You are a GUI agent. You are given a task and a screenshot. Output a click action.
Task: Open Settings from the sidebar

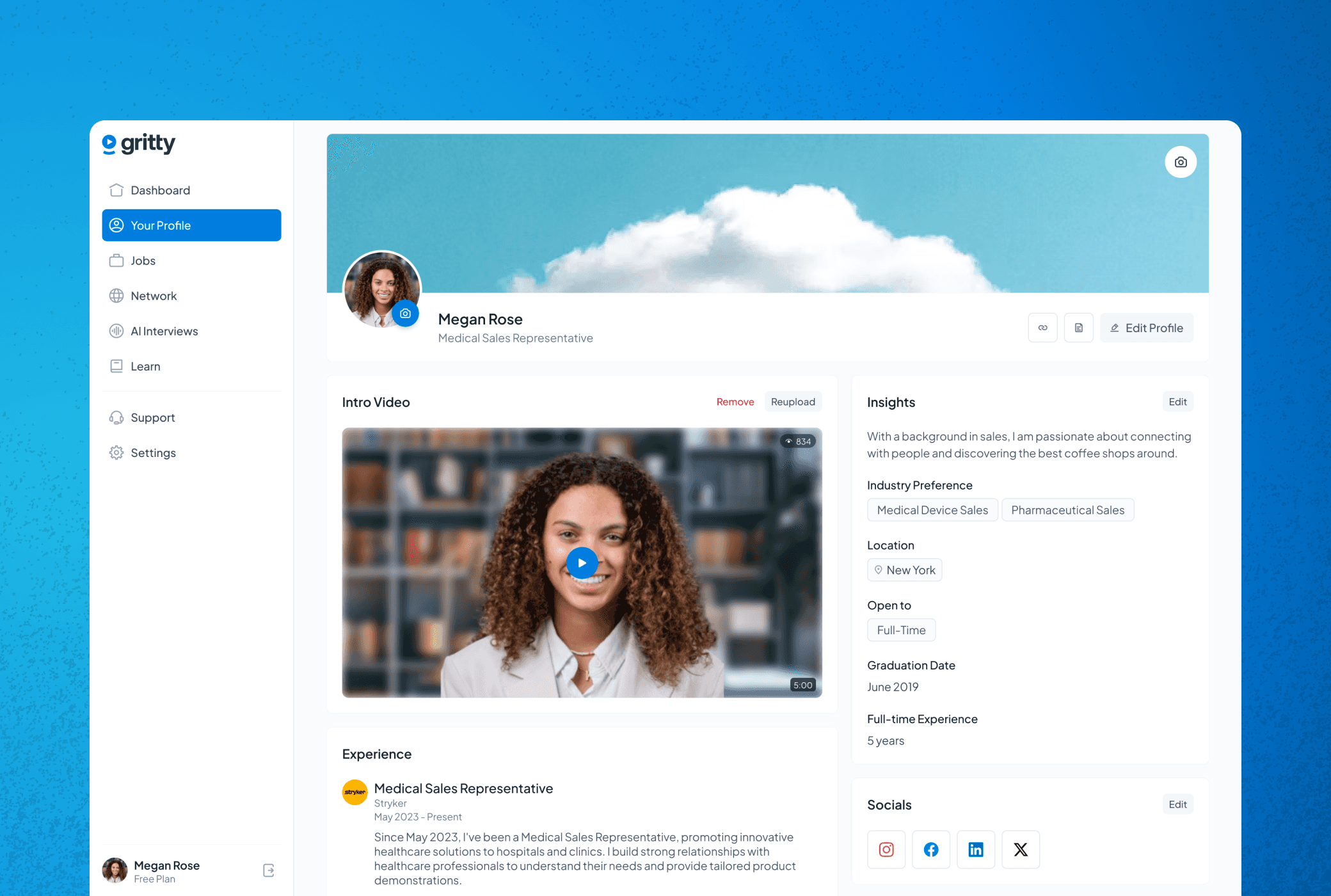tap(153, 452)
